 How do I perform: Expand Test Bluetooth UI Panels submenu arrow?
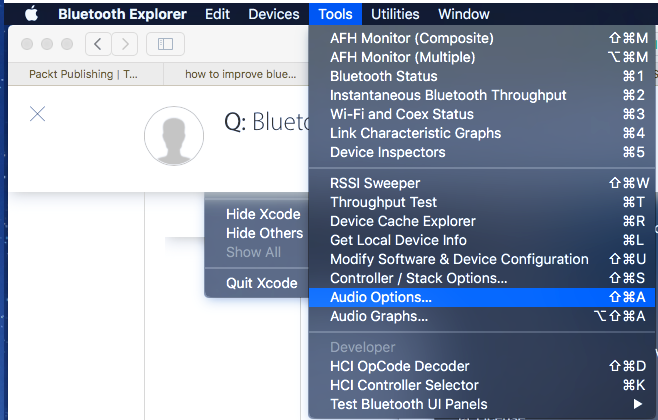coord(638,404)
